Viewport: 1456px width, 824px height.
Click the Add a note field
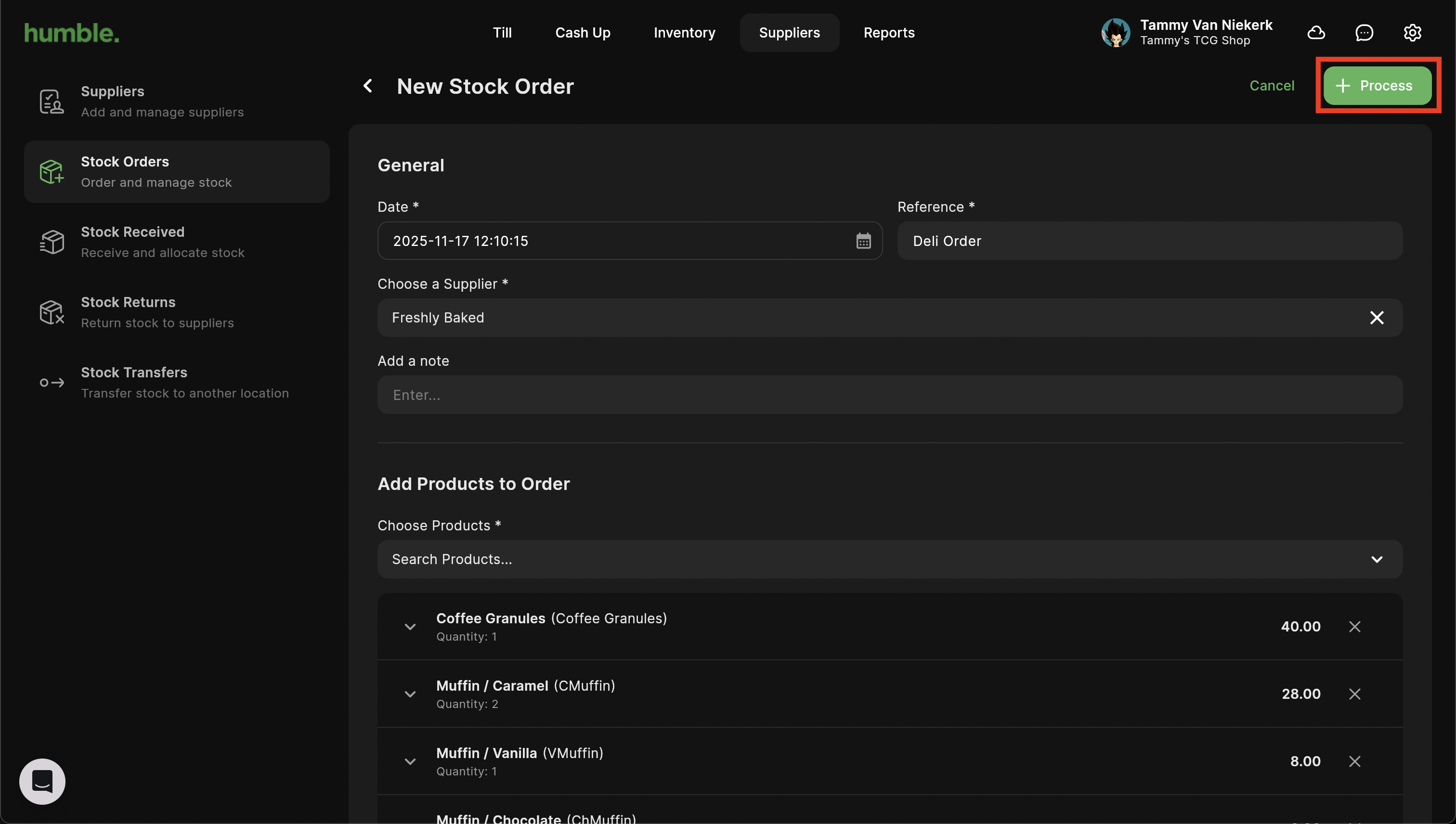pos(889,395)
